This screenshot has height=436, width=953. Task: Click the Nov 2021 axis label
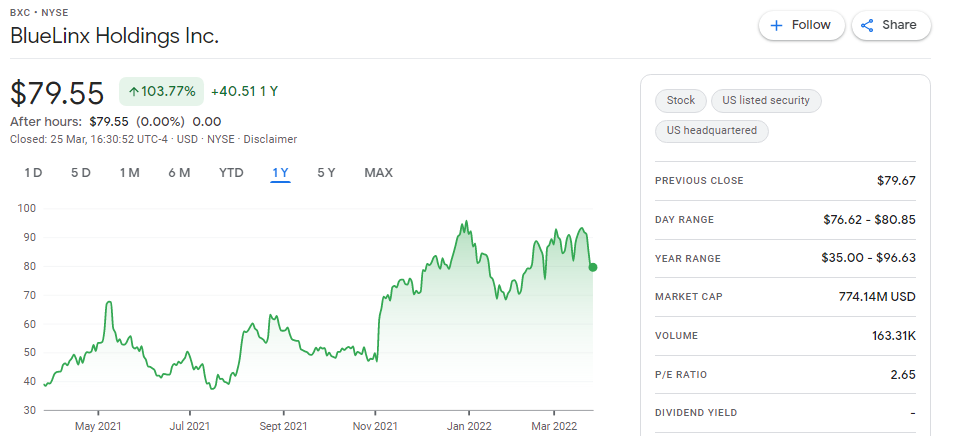[375, 426]
